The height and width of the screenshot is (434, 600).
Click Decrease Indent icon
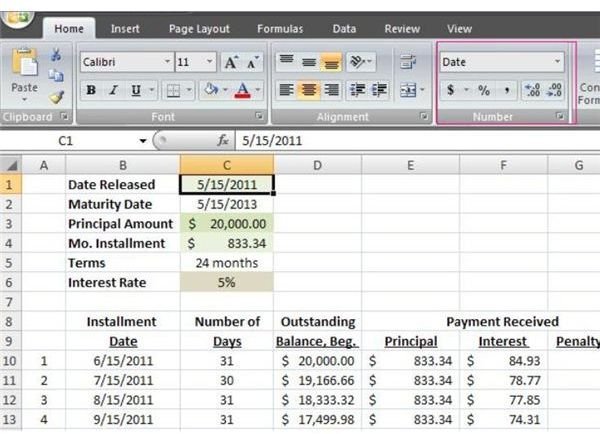pyautogui.click(x=357, y=90)
